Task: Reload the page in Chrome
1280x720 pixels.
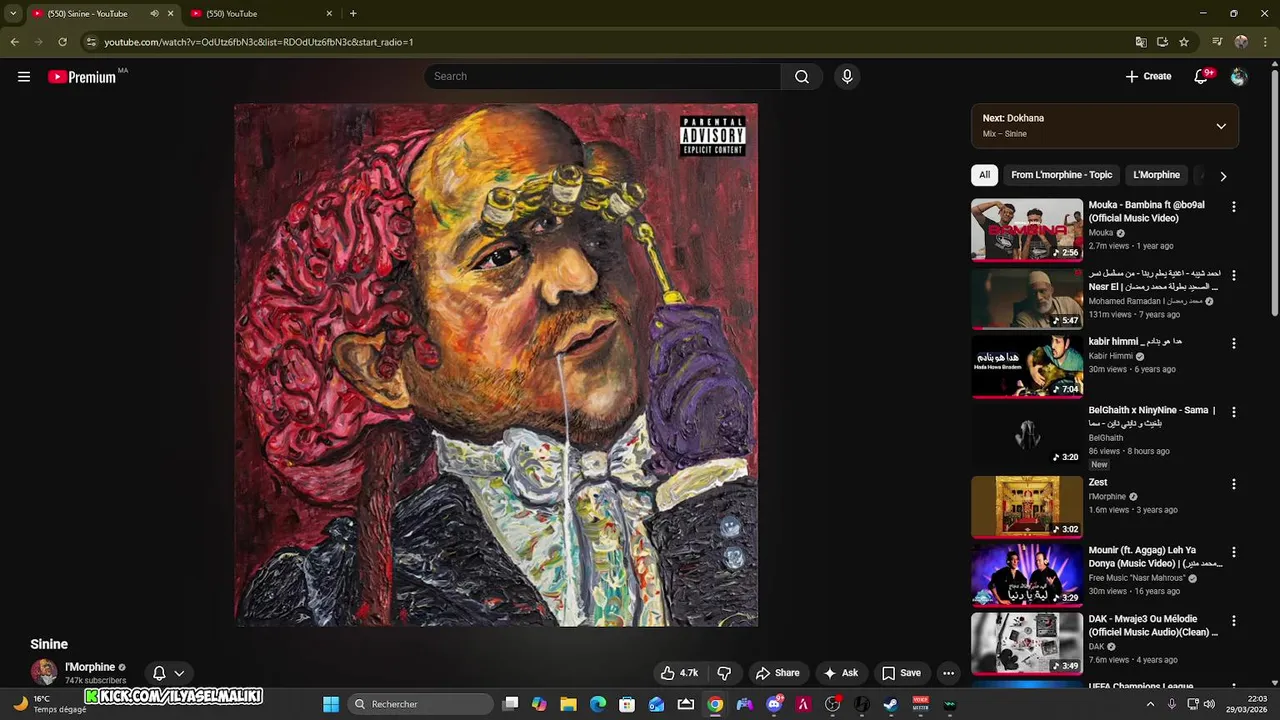Action: [x=62, y=42]
